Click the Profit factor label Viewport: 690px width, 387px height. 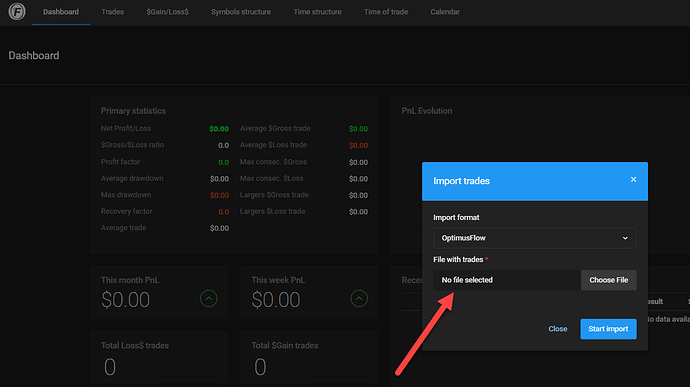pyautogui.click(x=120, y=162)
